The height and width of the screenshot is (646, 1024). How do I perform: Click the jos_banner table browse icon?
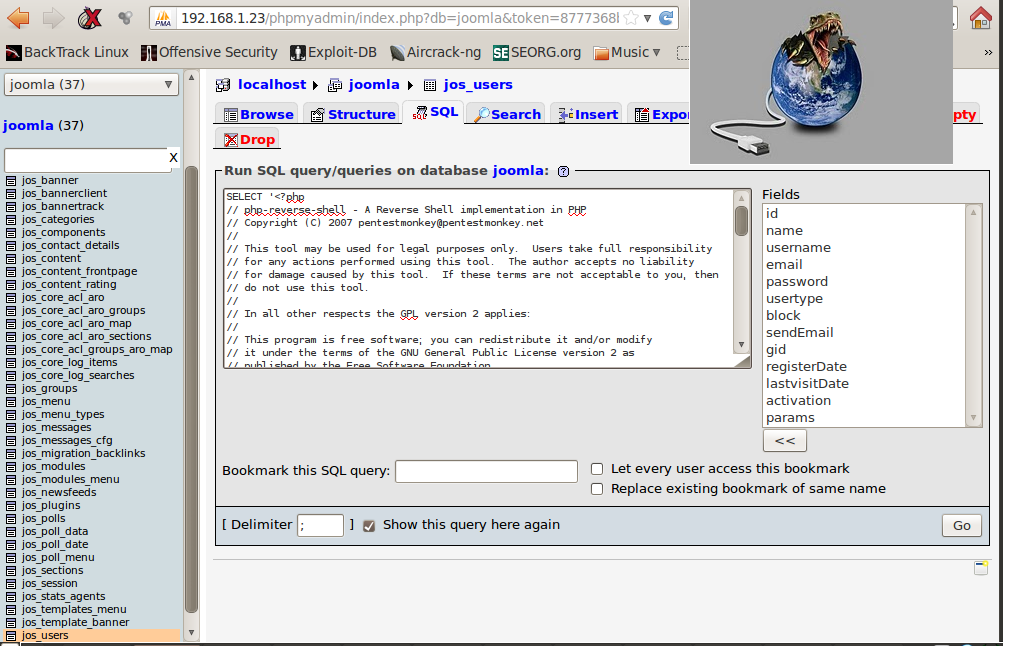[10, 181]
